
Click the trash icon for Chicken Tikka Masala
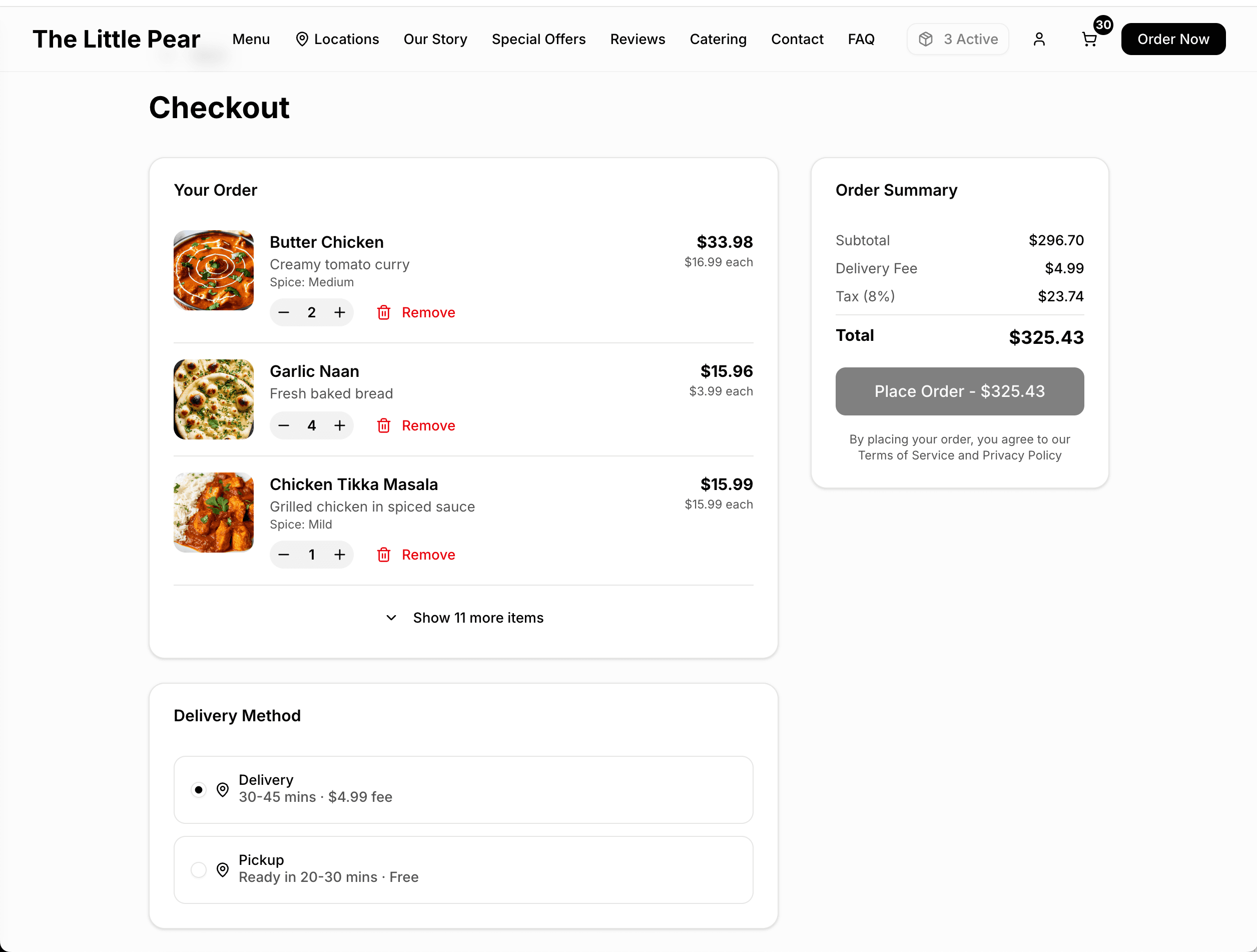click(384, 555)
